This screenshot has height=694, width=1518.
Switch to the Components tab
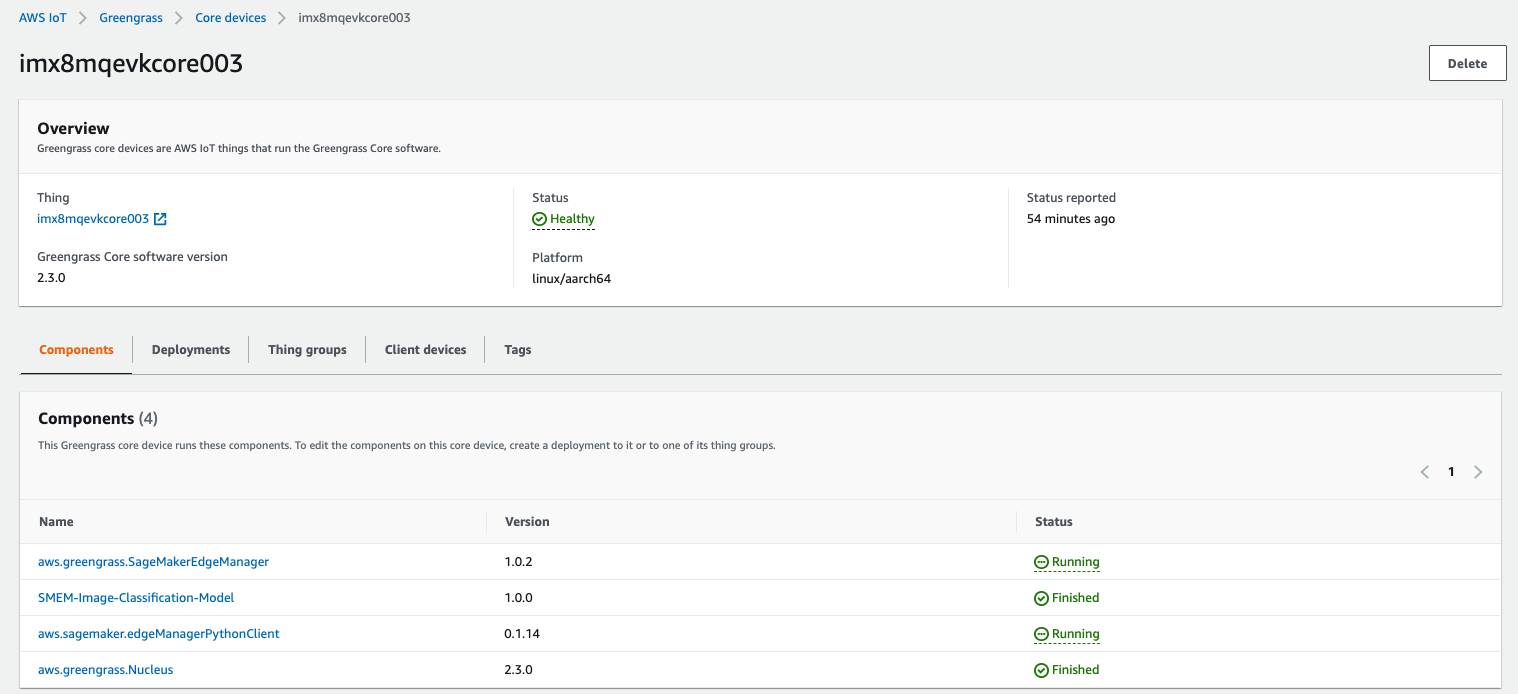click(x=76, y=350)
